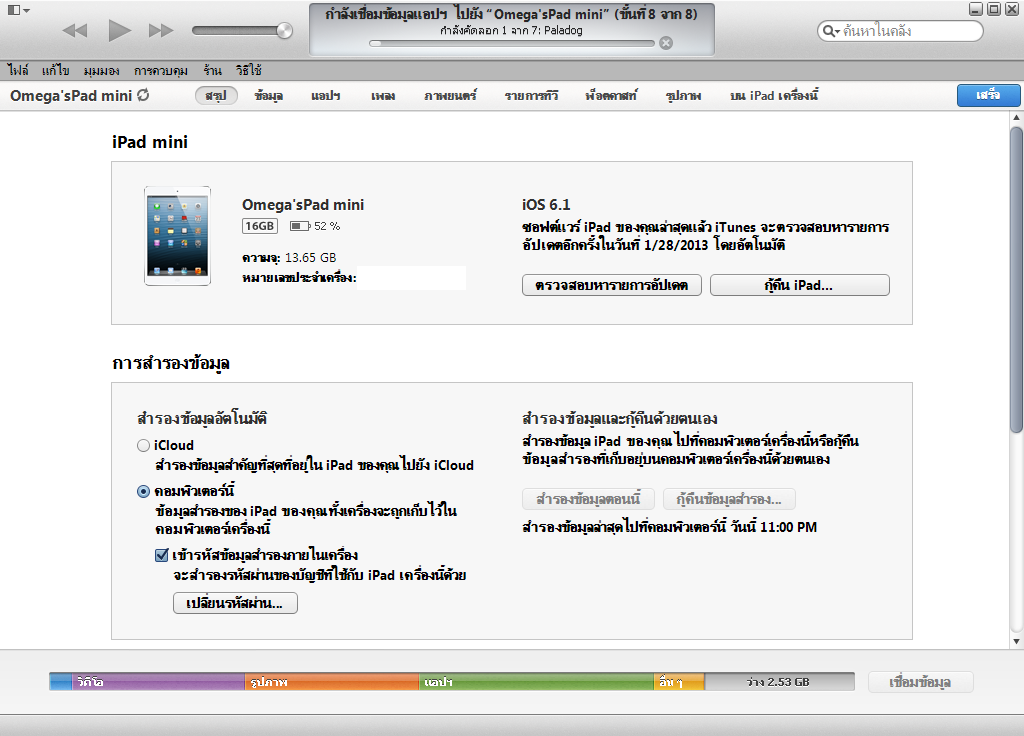Click the green แอปฯ storage segment

click(536, 682)
